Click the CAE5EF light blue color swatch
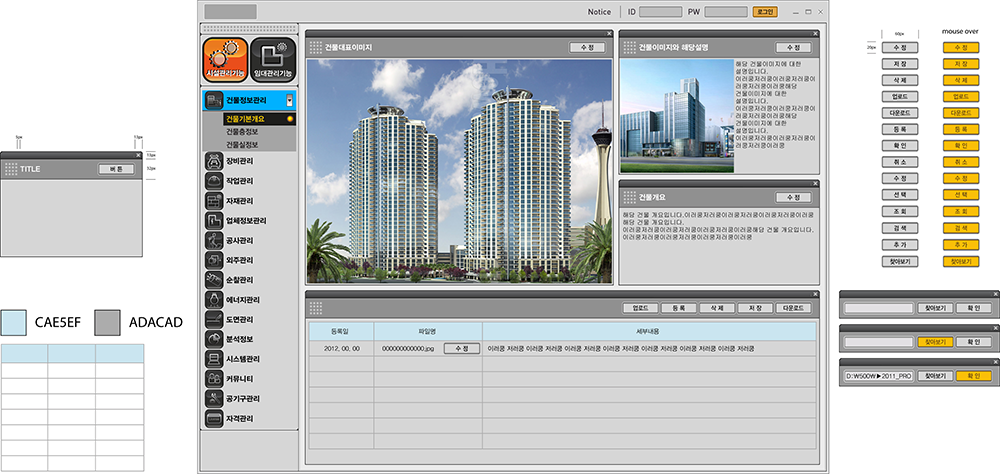Image resolution: width=1000 pixels, height=474 pixels. tap(14, 322)
